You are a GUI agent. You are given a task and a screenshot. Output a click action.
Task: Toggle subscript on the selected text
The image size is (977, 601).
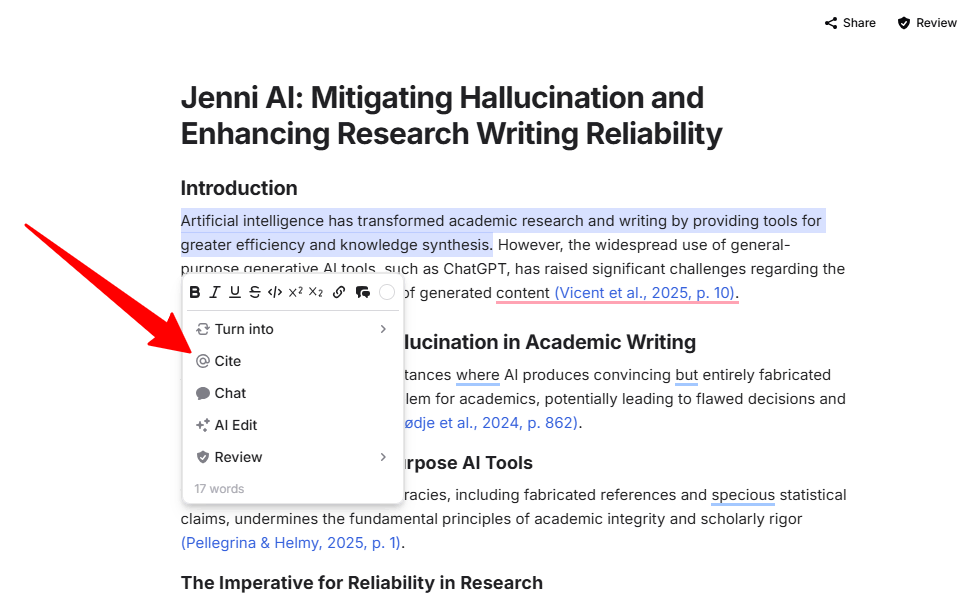(316, 291)
